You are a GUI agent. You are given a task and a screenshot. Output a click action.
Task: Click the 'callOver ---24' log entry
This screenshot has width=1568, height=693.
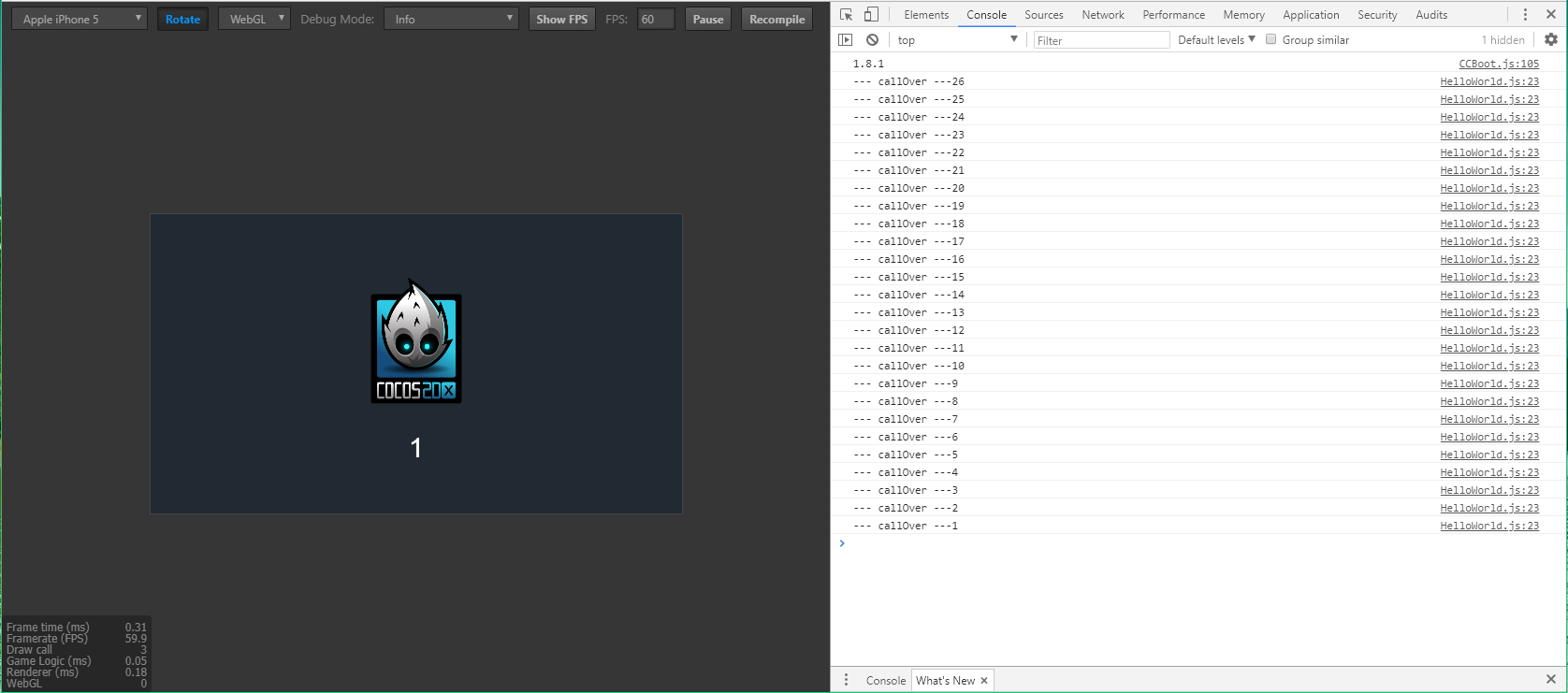[x=908, y=117]
